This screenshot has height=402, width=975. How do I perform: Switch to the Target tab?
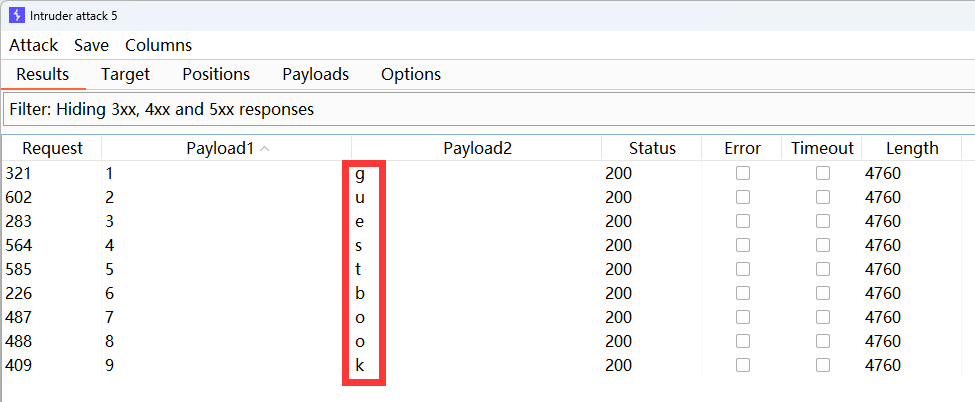pos(125,74)
